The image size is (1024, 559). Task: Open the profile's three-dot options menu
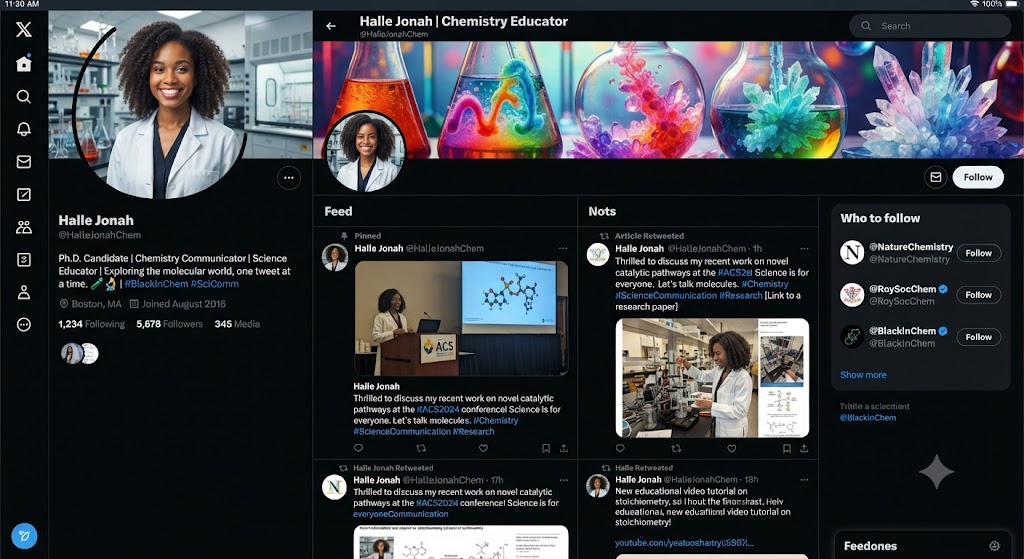click(289, 178)
